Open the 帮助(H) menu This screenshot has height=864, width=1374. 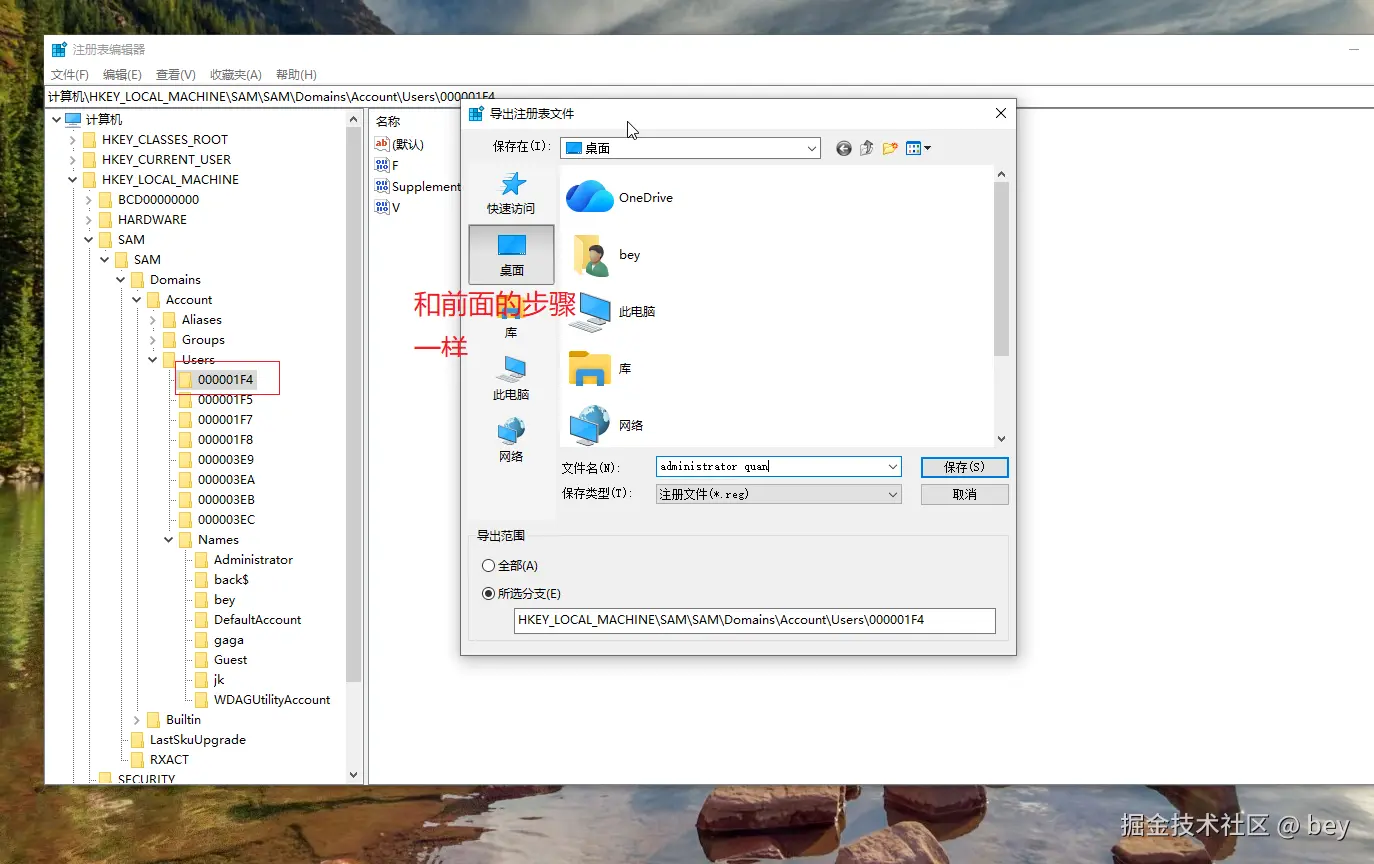click(x=296, y=75)
